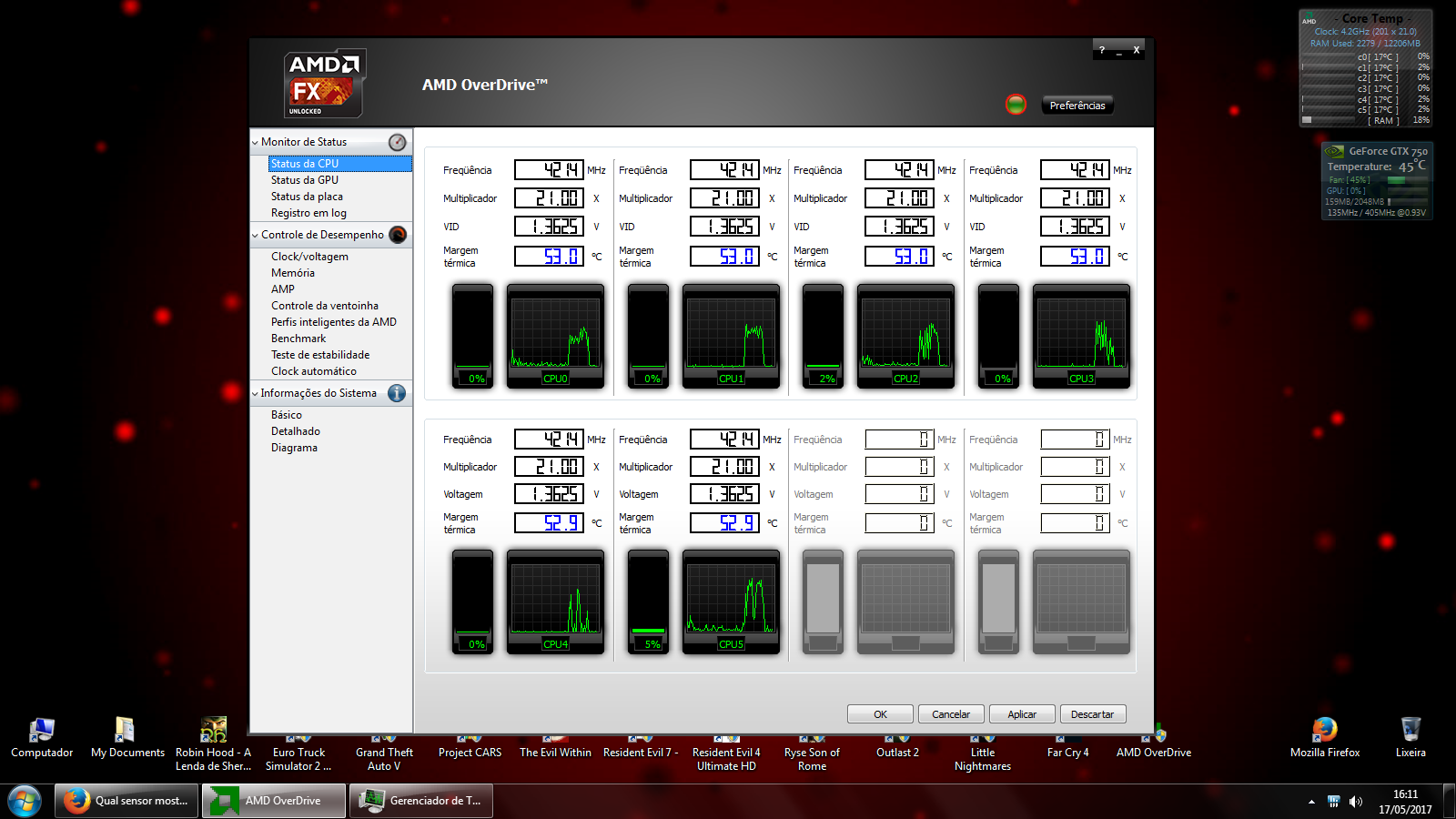Open Perfis inteligentes da AMD
1456x819 pixels.
334,322
